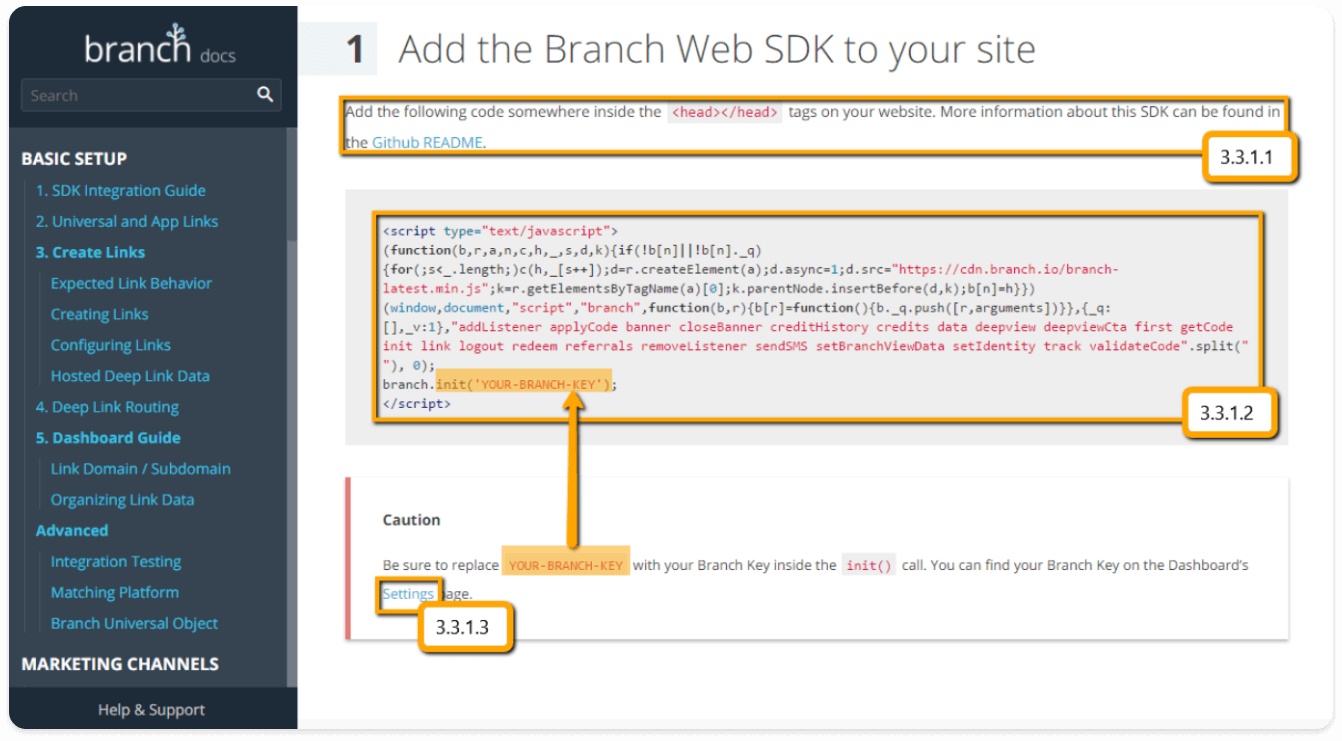
Task: Click the Branch docs logo
Action: (160, 45)
